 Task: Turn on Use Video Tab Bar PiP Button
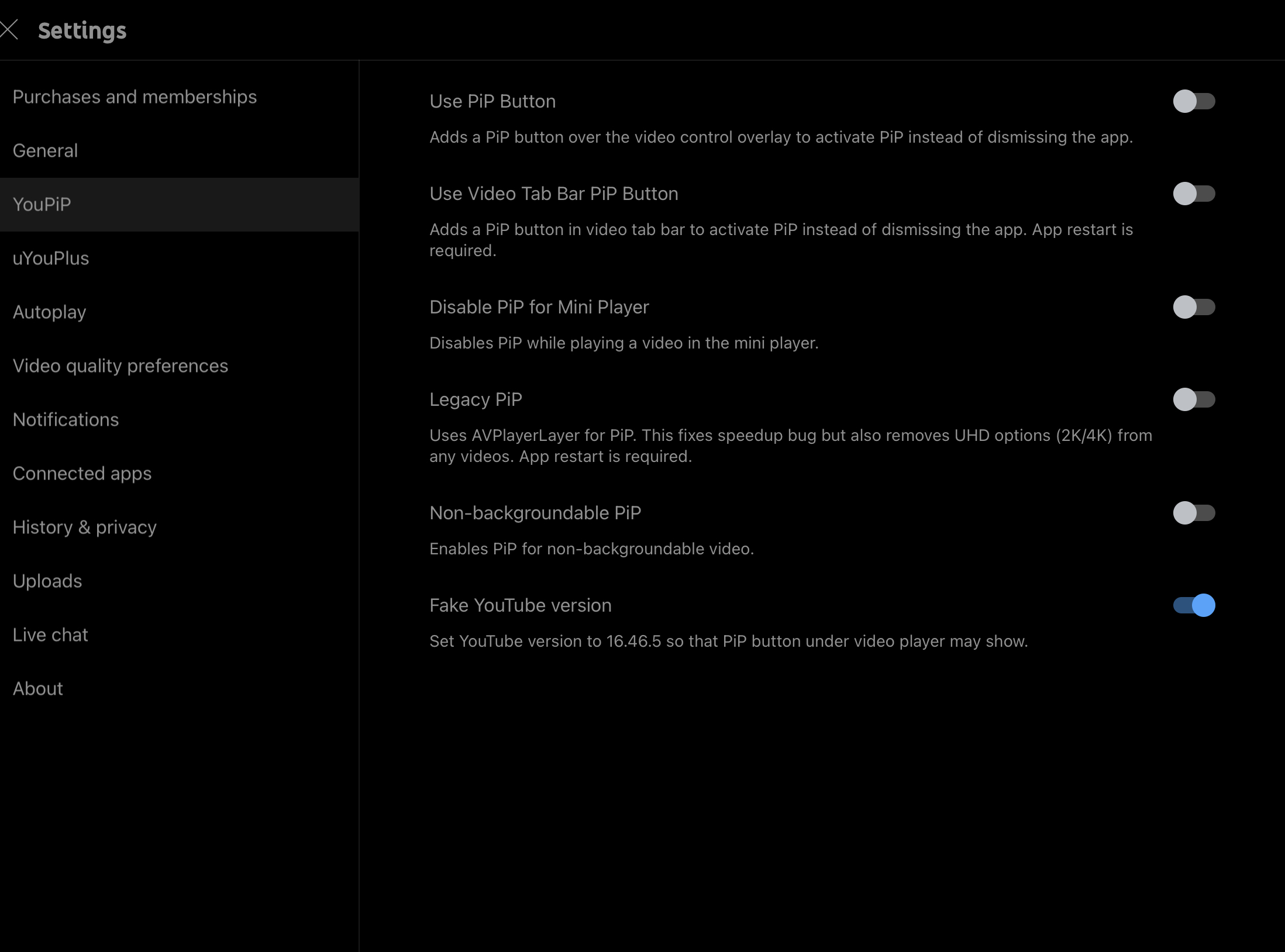pos(1194,194)
